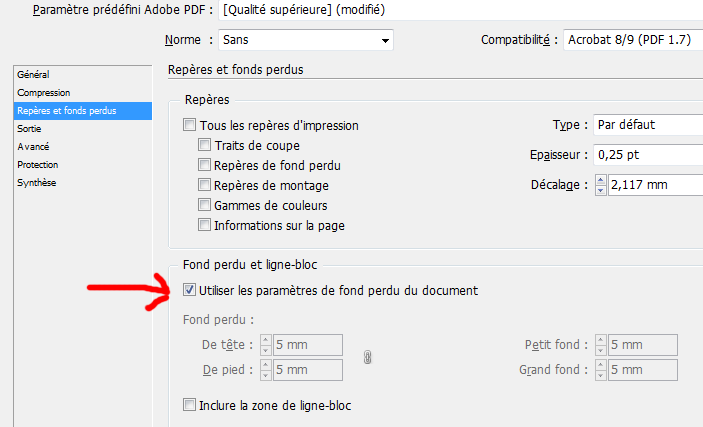Image resolution: width=703 pixels, height=427 pixels.
Task: Increase Décalage value with up stepper arrow
Action: click(x=601, y=180)
